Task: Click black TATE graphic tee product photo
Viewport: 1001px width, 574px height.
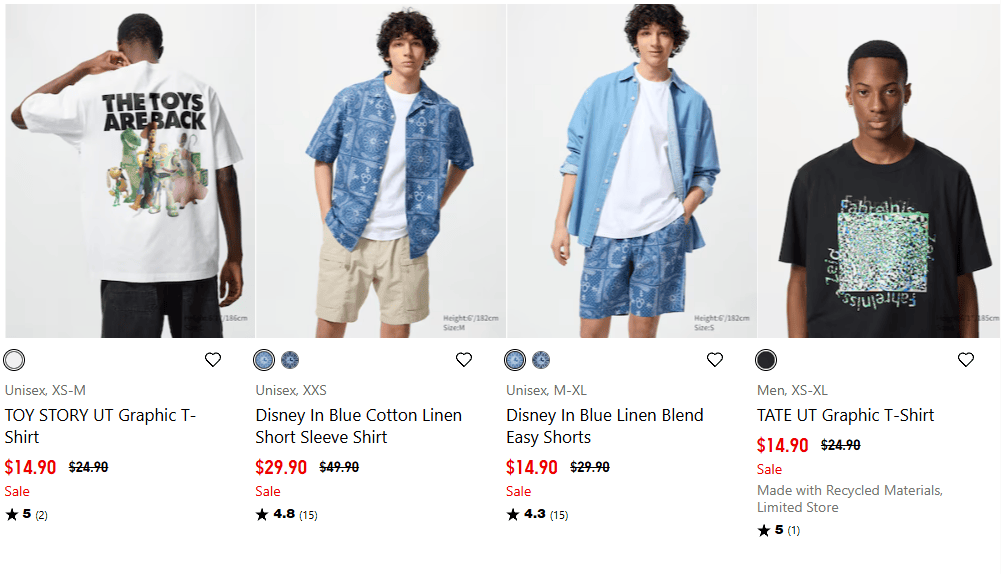Action: pos(879,171)
